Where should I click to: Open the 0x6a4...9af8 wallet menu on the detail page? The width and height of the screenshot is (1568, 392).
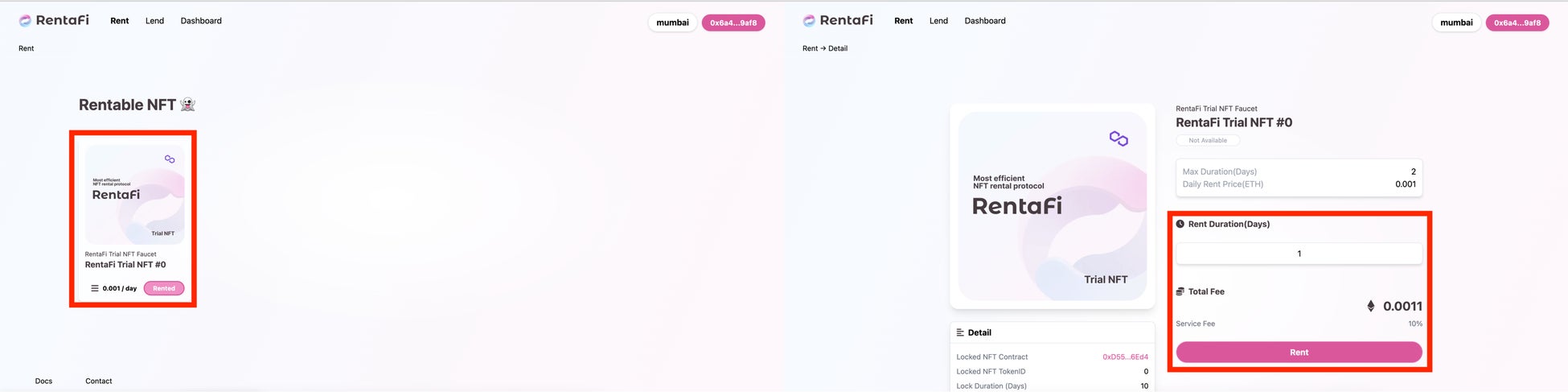tap(1517, 23)
